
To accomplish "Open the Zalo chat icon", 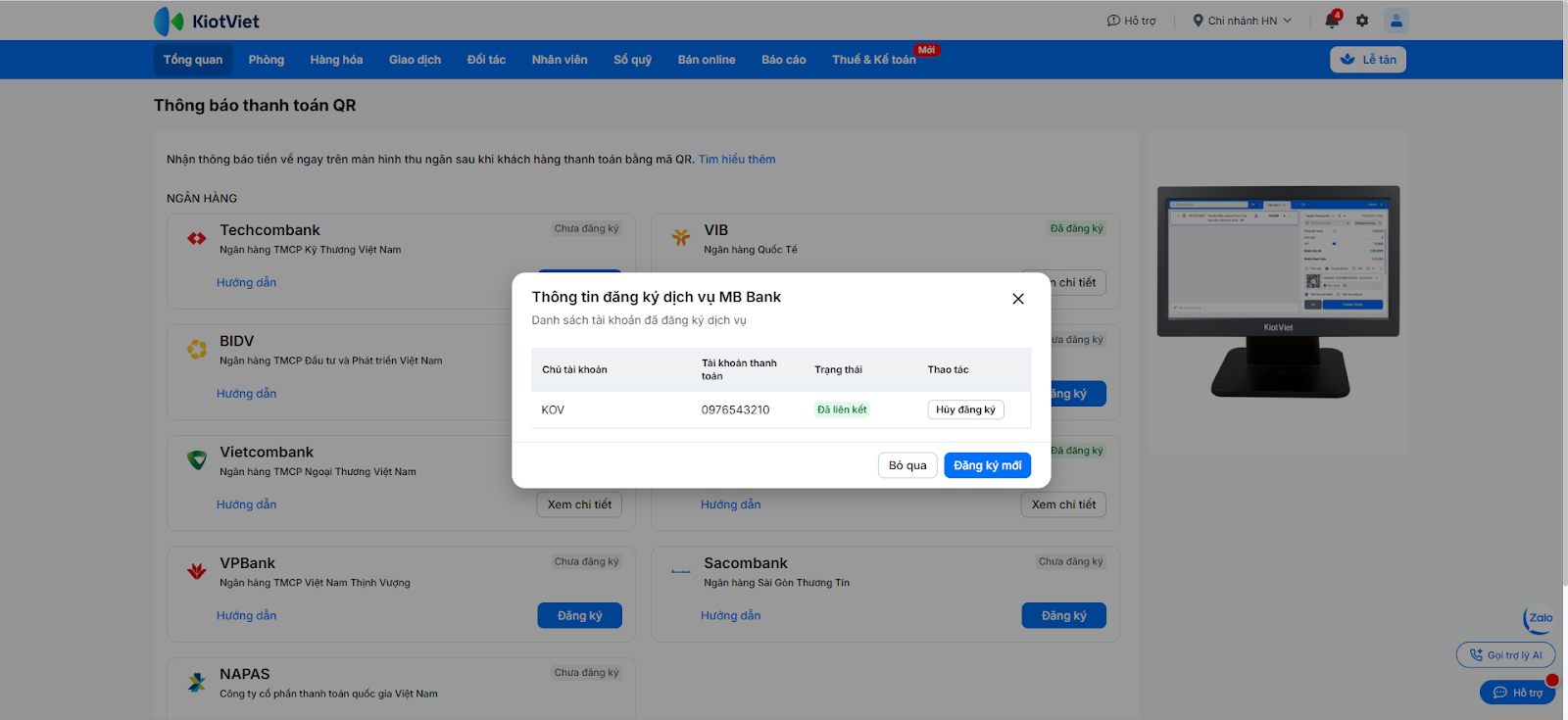I will tap(1539, 618).
